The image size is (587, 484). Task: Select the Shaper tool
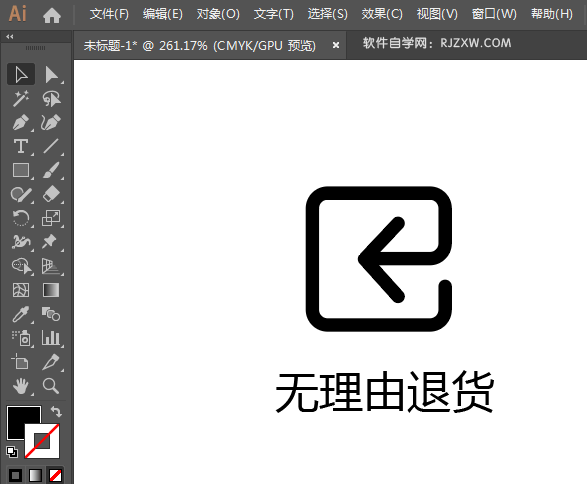(21, 194)
